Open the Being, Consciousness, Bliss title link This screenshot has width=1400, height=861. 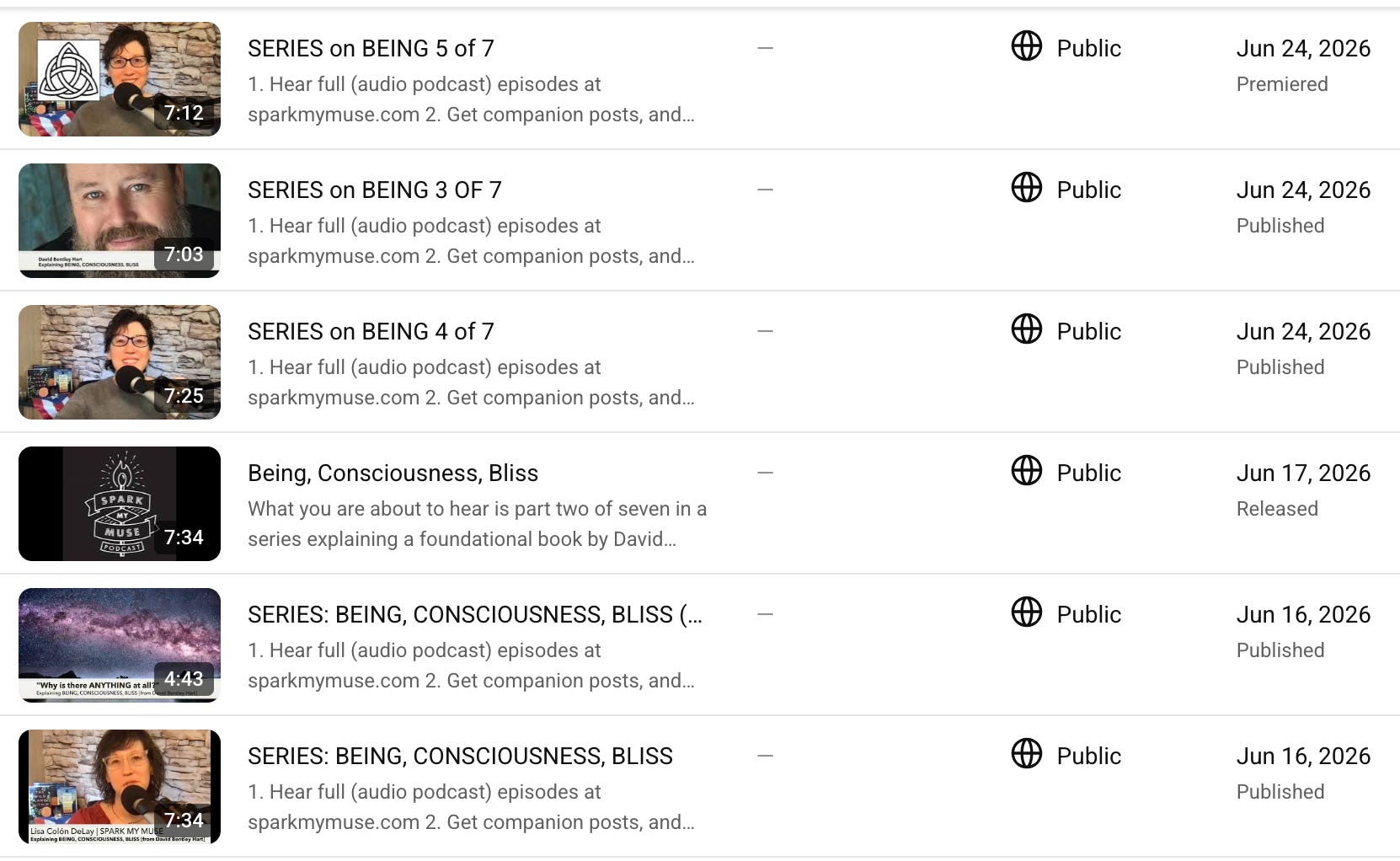tap(393, 473)
